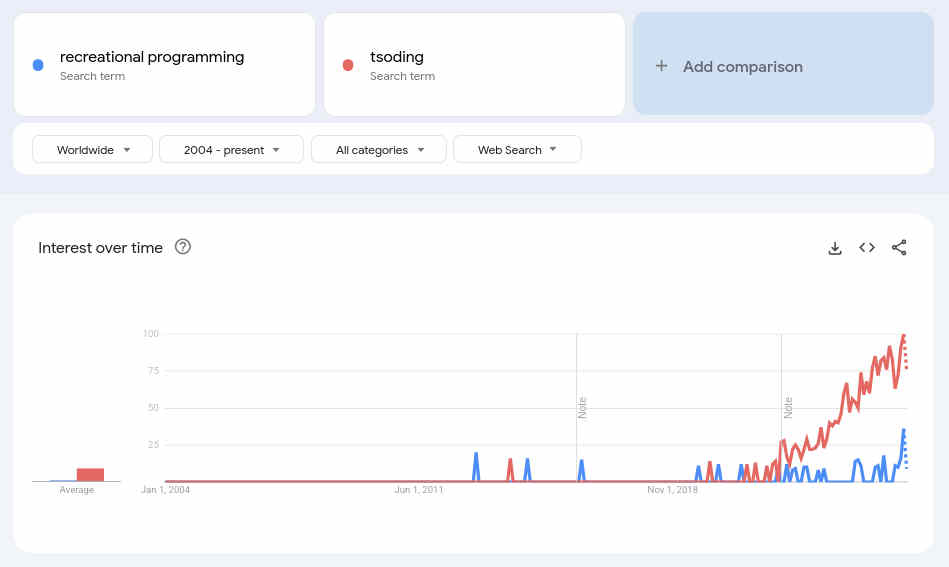Open the Interest over time help icon
Viewport: 949px width, 567px height.
point(183,247)
